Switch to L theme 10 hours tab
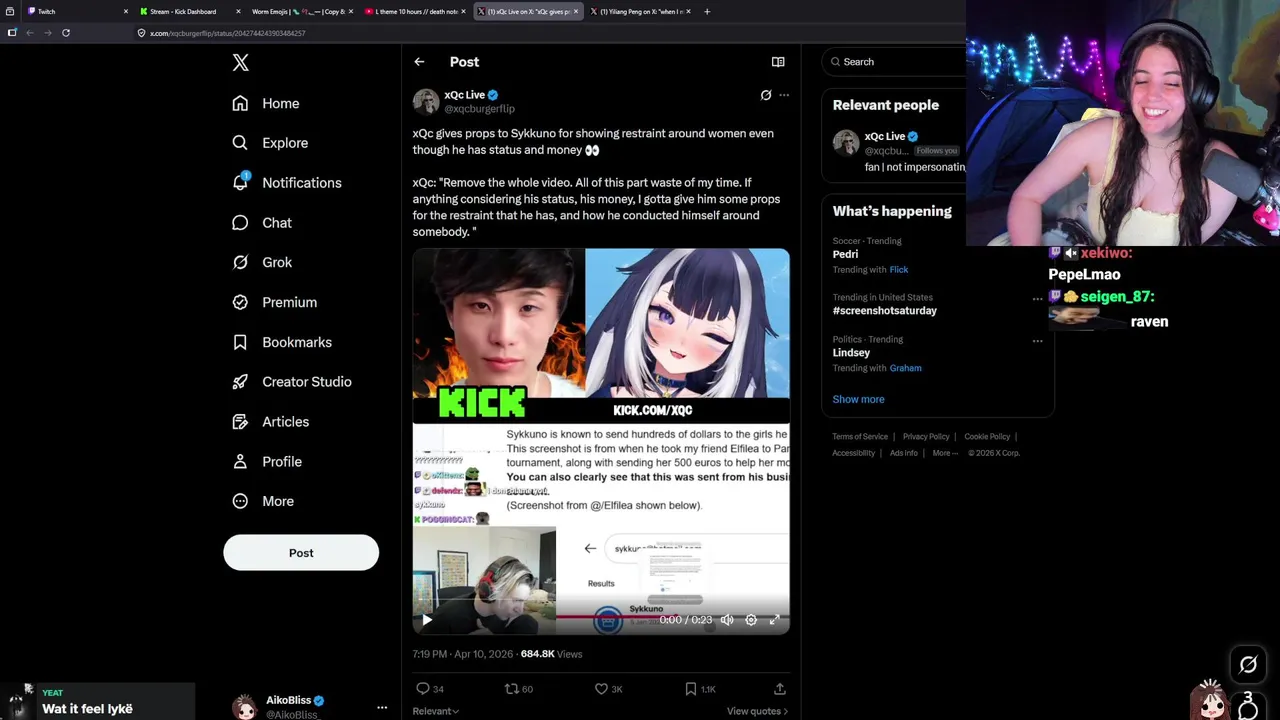Screen dimensions: 1280x720 415,11
